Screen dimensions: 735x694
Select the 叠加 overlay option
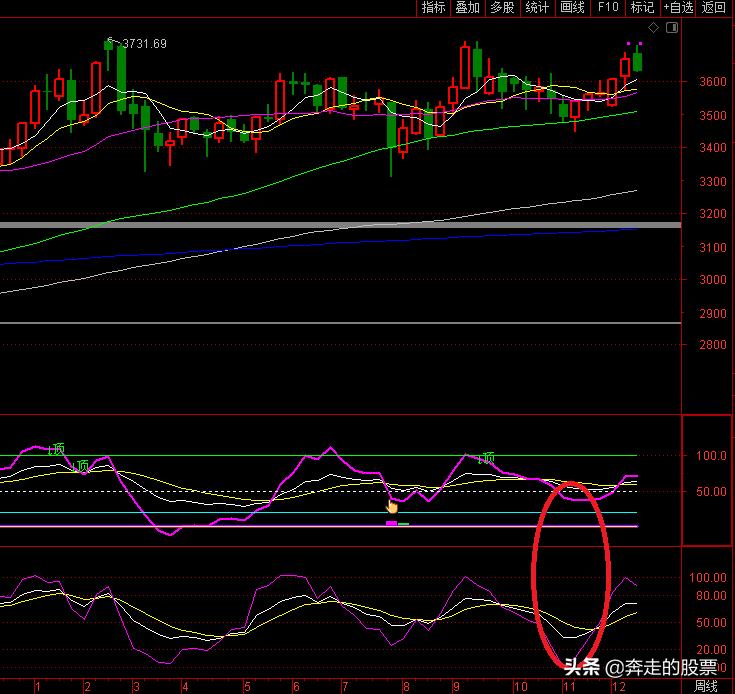(x=467, y=8)
